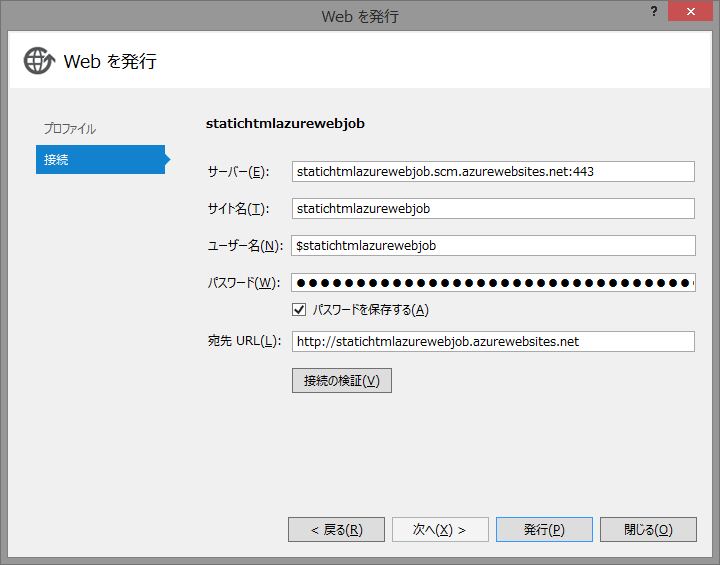Click into the ユーザー名 field

point(493,245)
